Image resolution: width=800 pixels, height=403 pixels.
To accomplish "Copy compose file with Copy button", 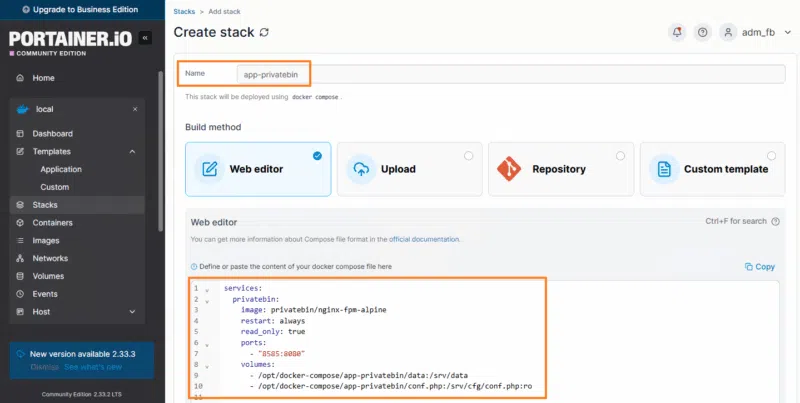I will coord(760,267).
